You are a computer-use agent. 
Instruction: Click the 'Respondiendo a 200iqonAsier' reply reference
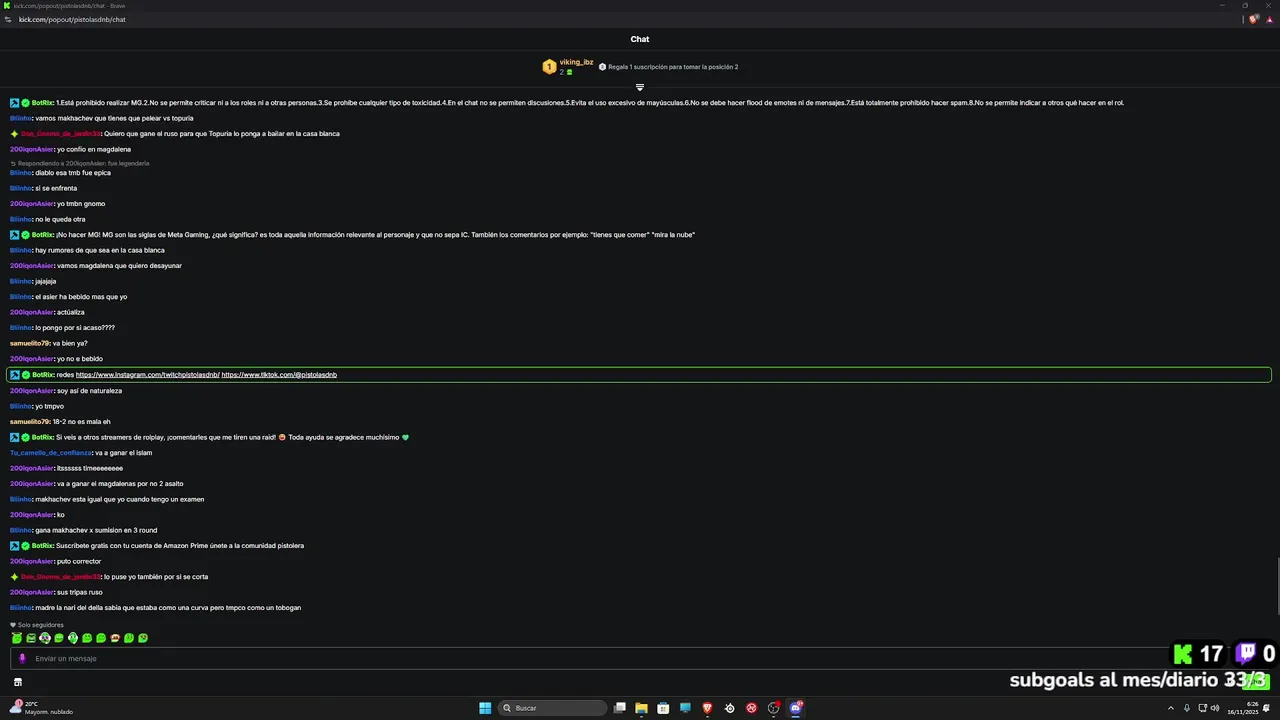pyautogui.click(x=80, y=163)
